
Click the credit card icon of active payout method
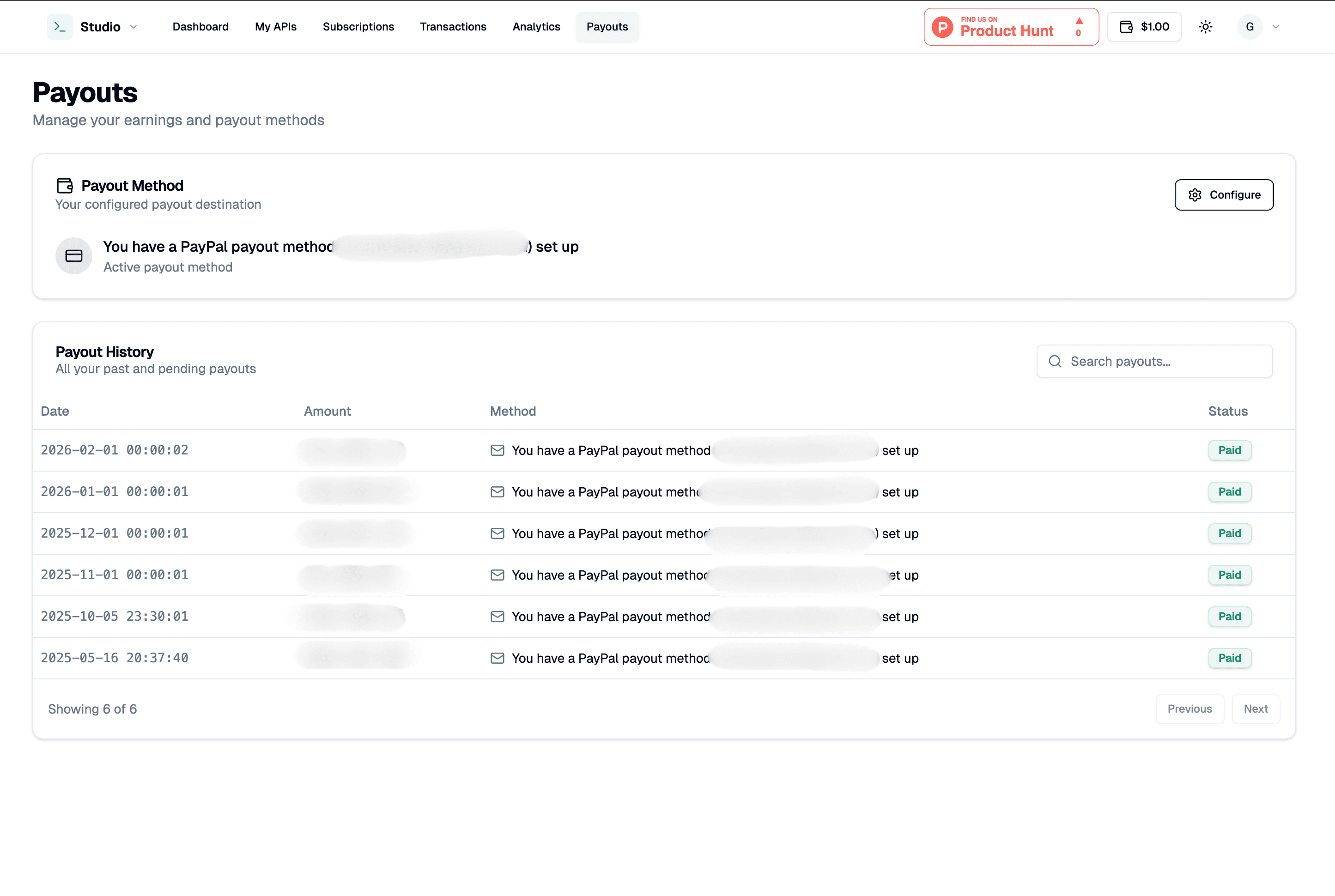74,255
